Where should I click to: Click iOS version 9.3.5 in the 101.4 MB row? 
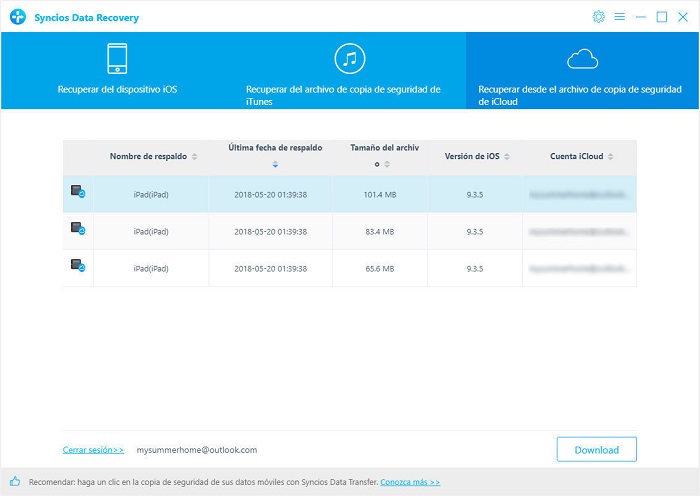point(475,195)
